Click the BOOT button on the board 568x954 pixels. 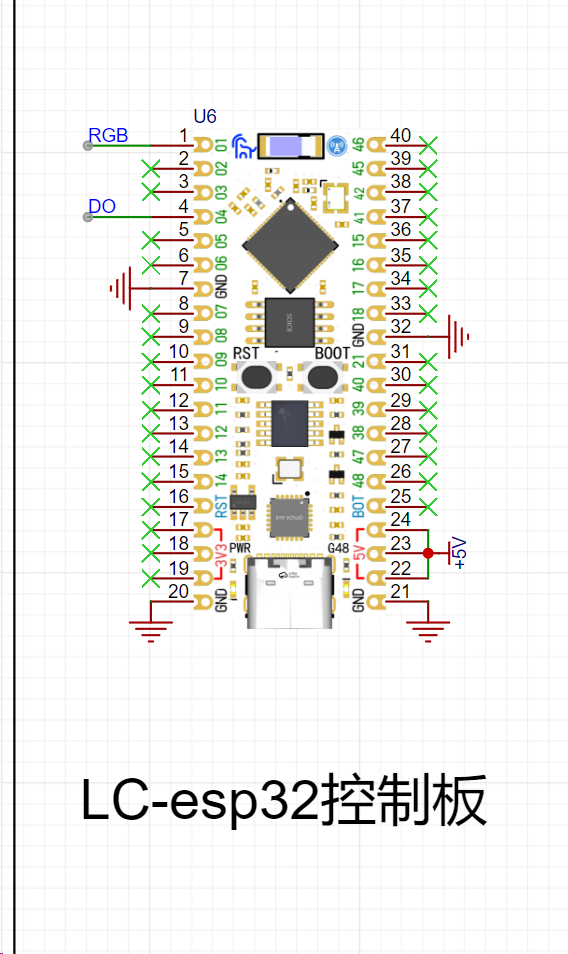point(322,377)
